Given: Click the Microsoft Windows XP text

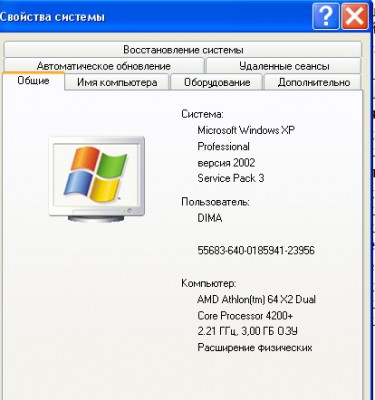Looking at the screenshot, I should tap(246, 130).
